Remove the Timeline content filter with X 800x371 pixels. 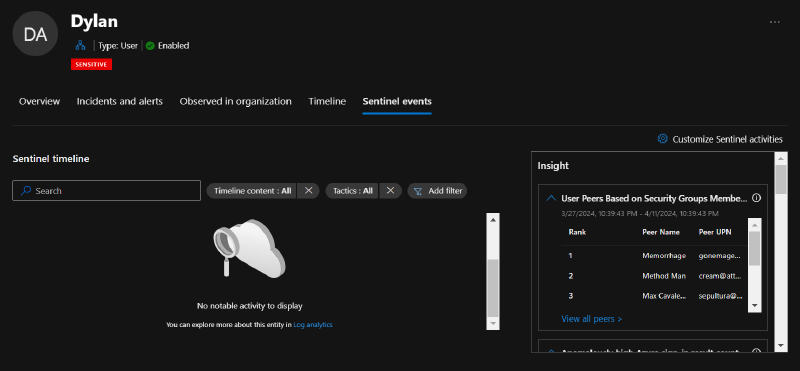pyautogui.click(x=308, y=190)
